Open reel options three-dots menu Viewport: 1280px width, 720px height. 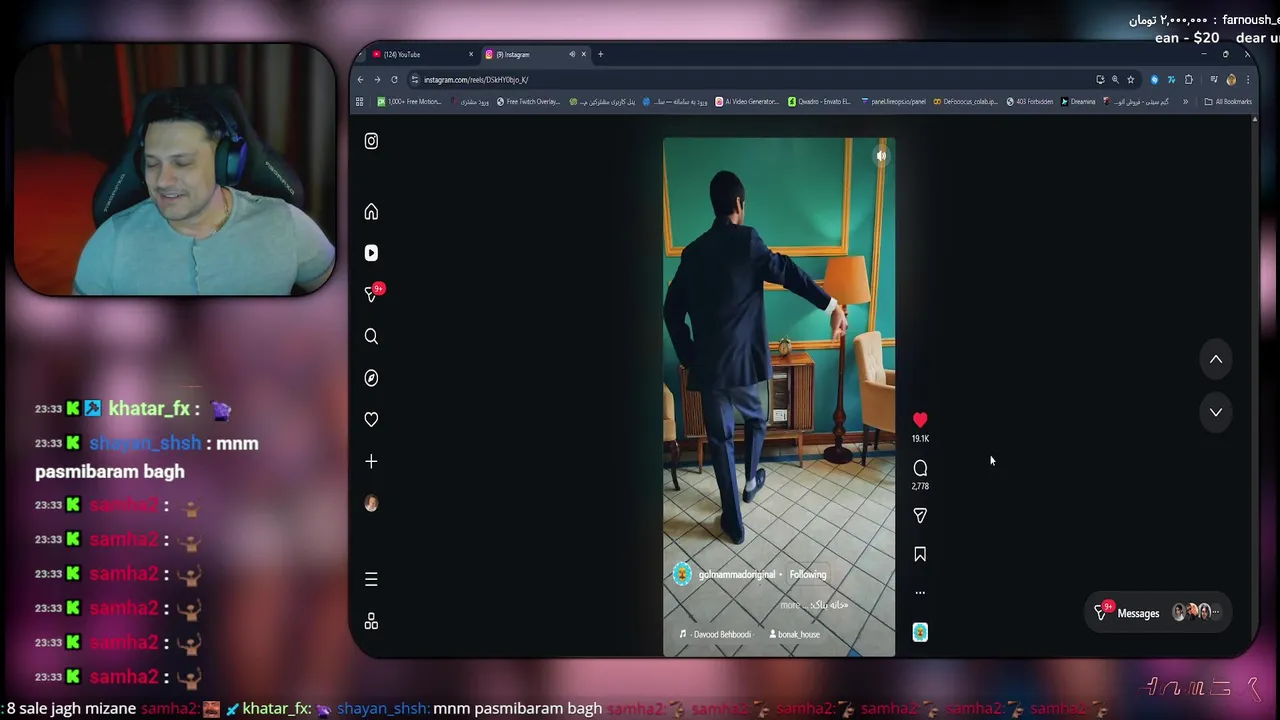click(x=920, y=592)
